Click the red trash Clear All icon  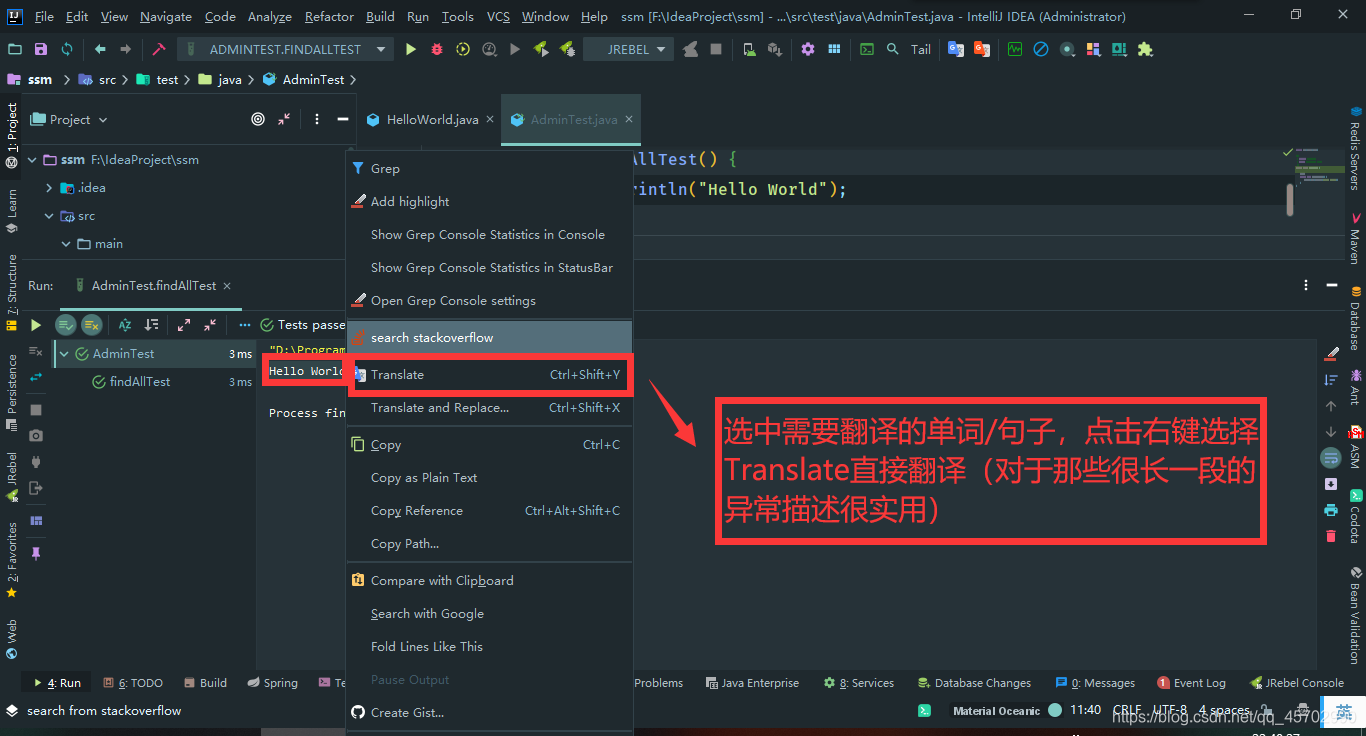point(1331,536)
